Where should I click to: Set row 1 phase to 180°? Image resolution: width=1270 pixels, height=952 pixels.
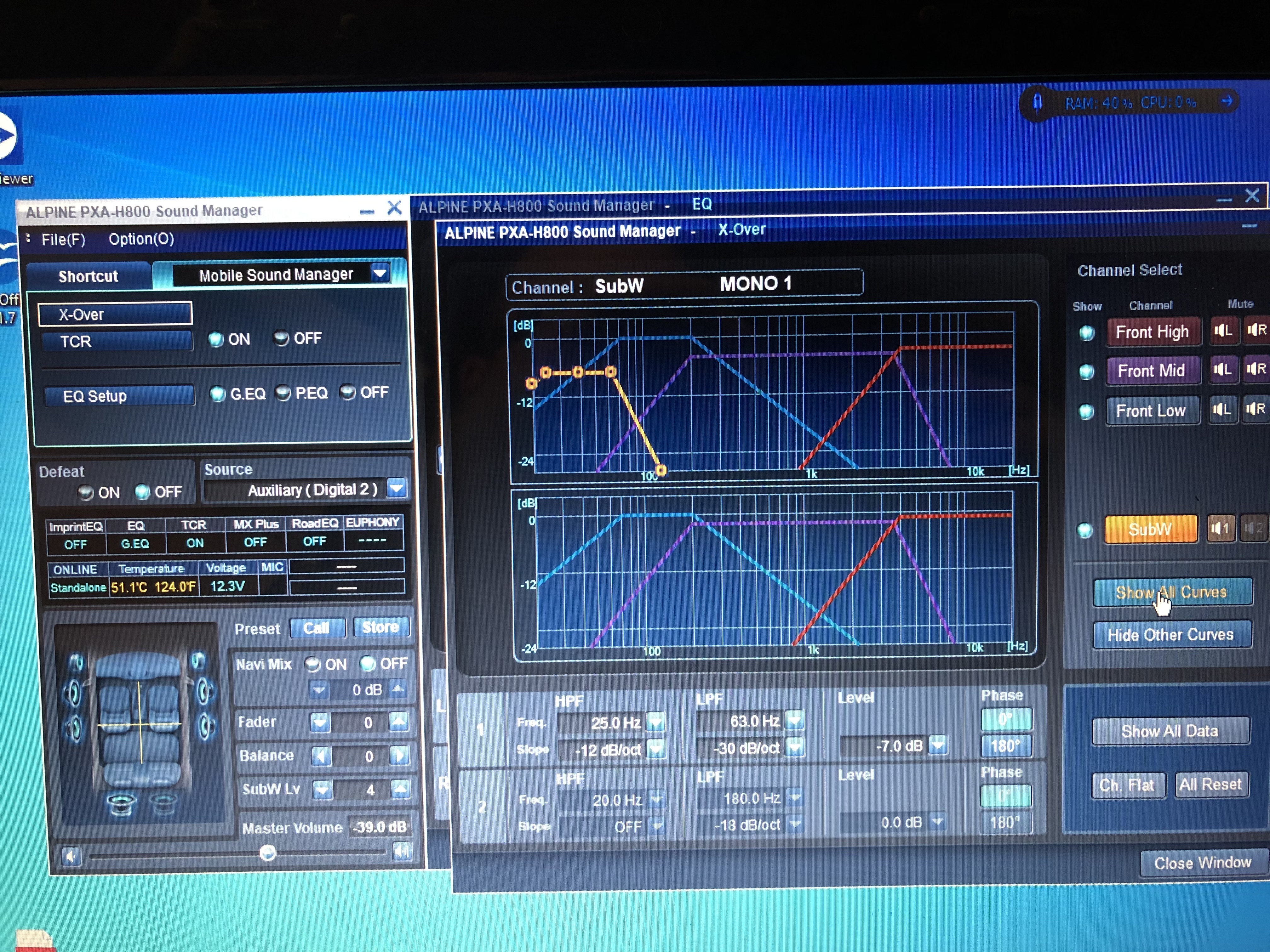click(1006, 745)
